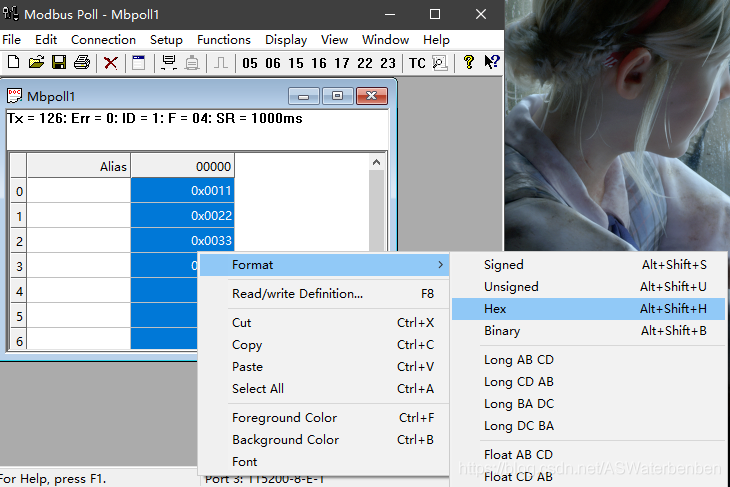Open a file with the folder icon
This screenshot has width=730, height=487.
(x=36, y=62)
